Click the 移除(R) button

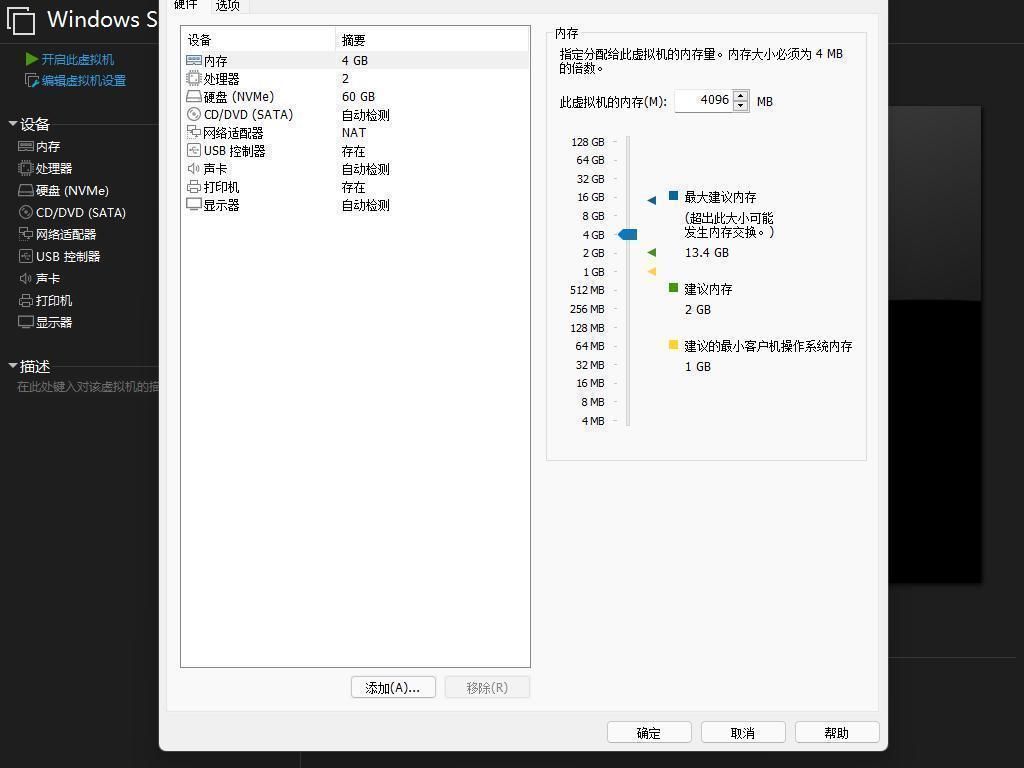(487, 688)
